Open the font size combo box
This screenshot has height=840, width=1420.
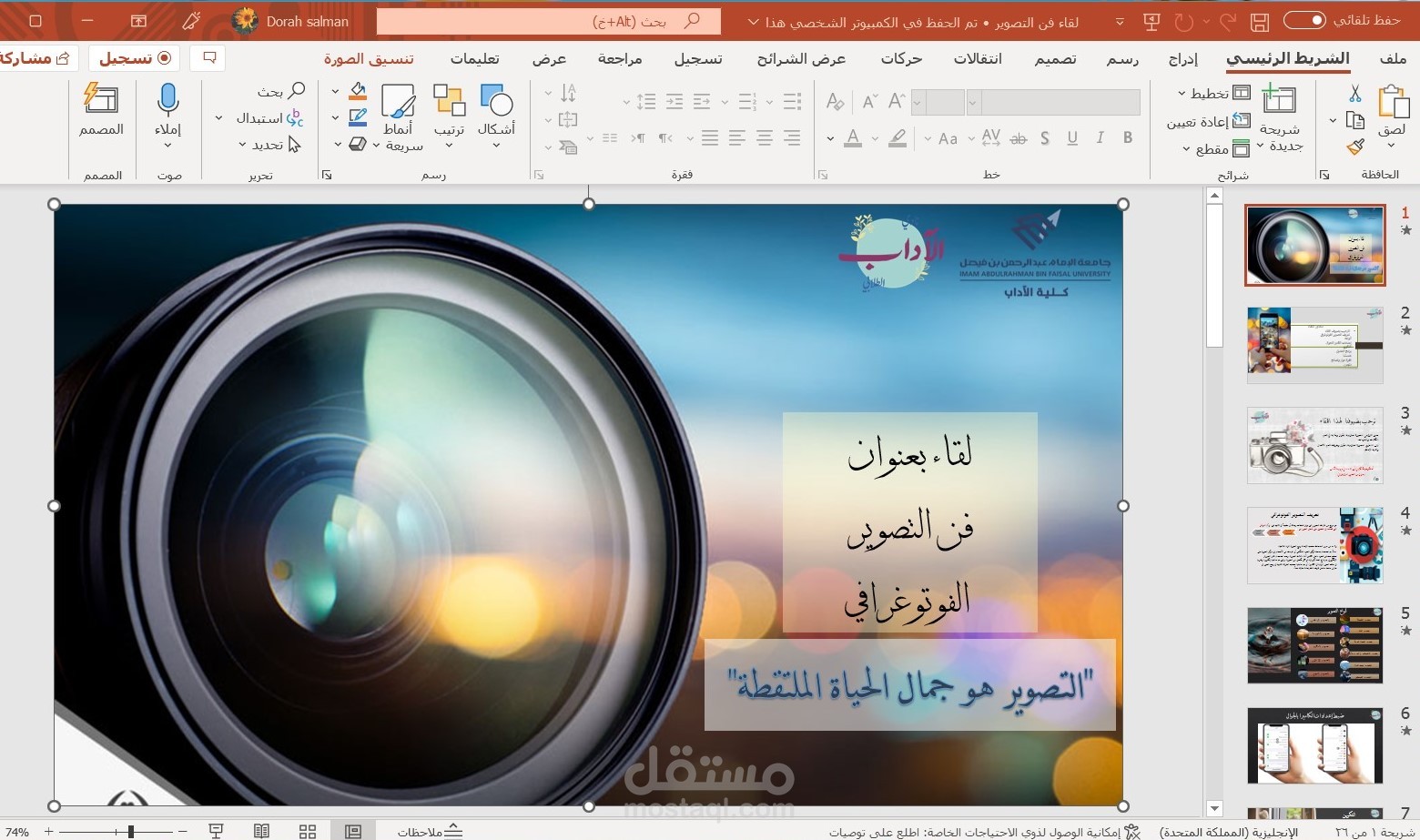click(938, 102)
